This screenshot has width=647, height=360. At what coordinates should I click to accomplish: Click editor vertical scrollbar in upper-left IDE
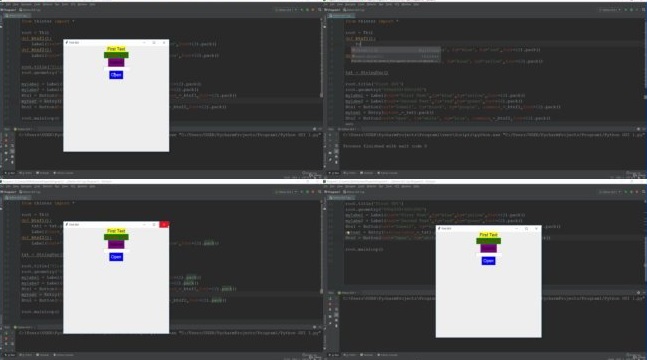pos(321,70)
